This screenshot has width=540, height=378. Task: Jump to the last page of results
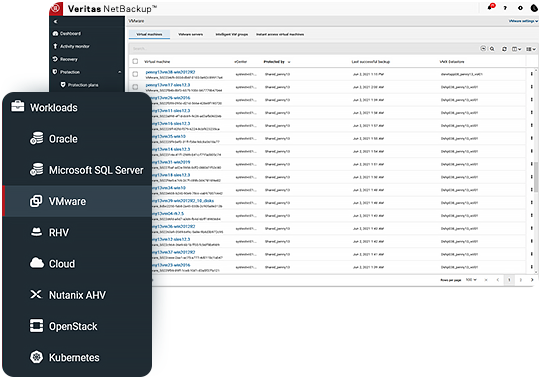coord(532,280)
